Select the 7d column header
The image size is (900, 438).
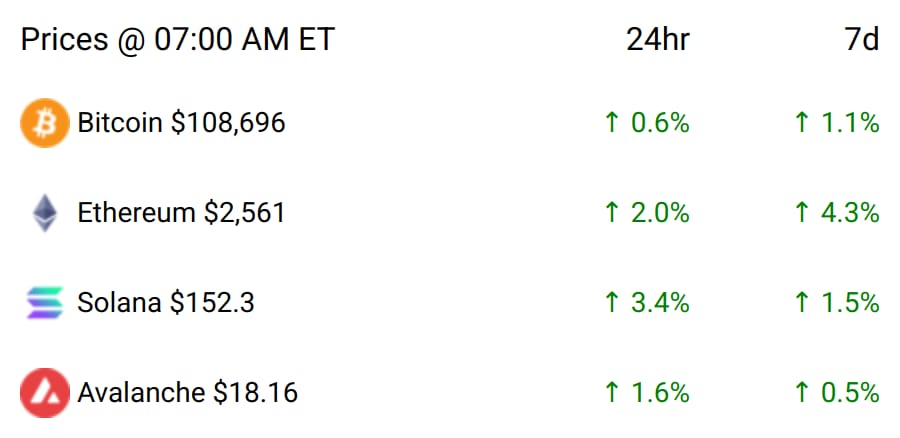(862, 40)
